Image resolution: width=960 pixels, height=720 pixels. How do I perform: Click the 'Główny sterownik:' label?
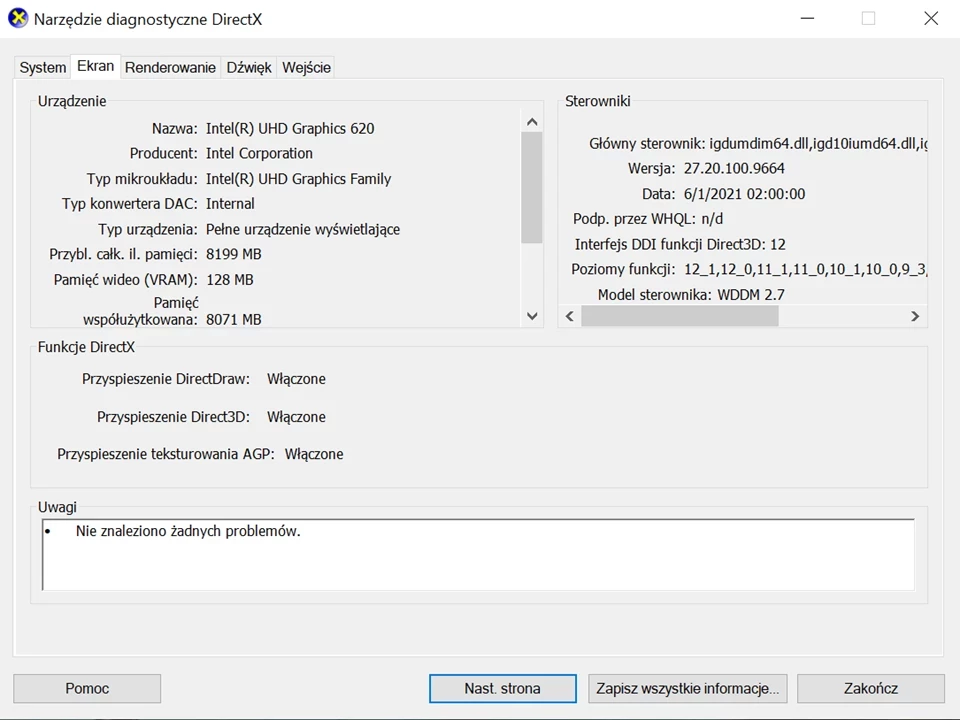point(647,143)
